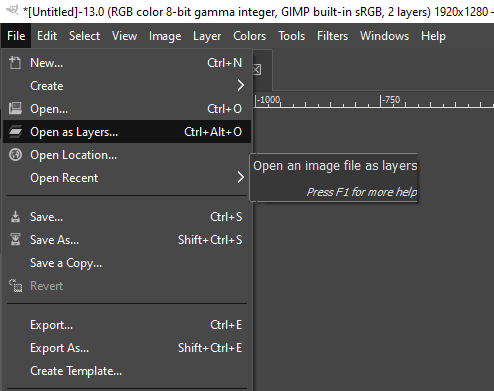
Task: Click the Shift+Ctrl+E shortcut label
Action: (210, 348)
